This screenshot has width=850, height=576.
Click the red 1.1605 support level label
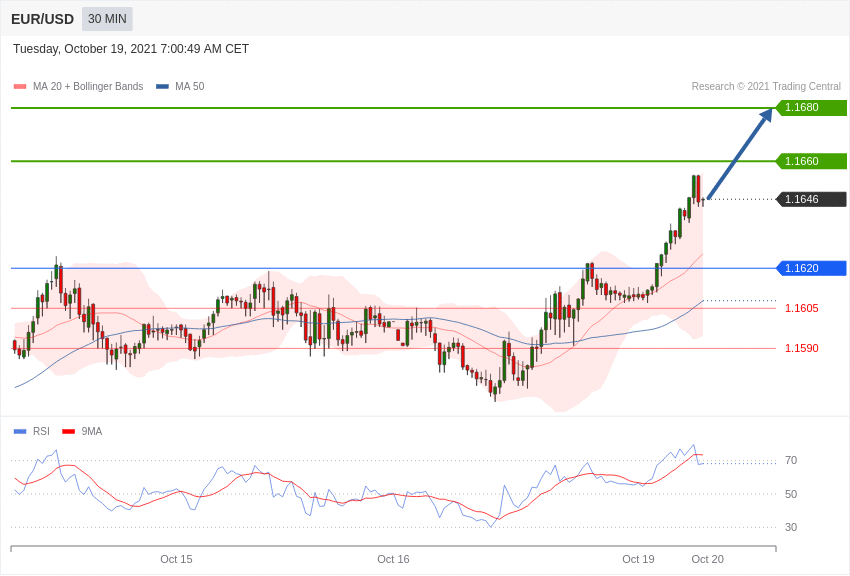tap(802, 308)
